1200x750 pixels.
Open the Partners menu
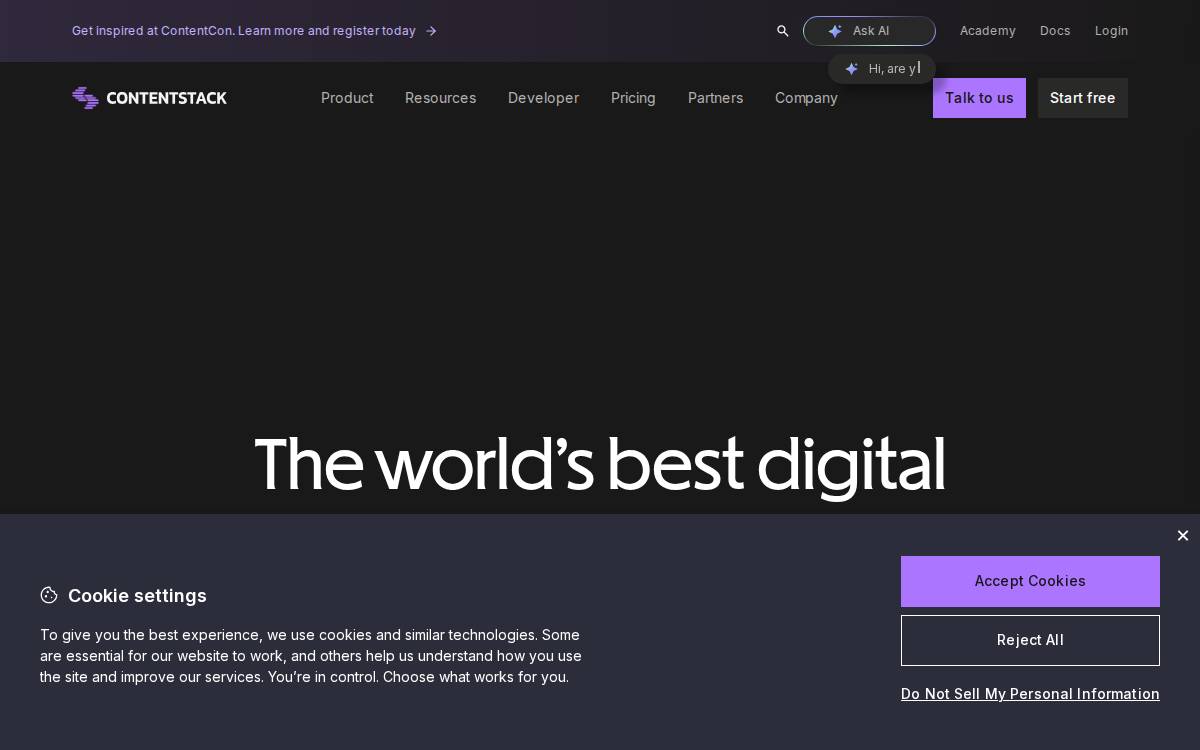(x=715, y=98)
